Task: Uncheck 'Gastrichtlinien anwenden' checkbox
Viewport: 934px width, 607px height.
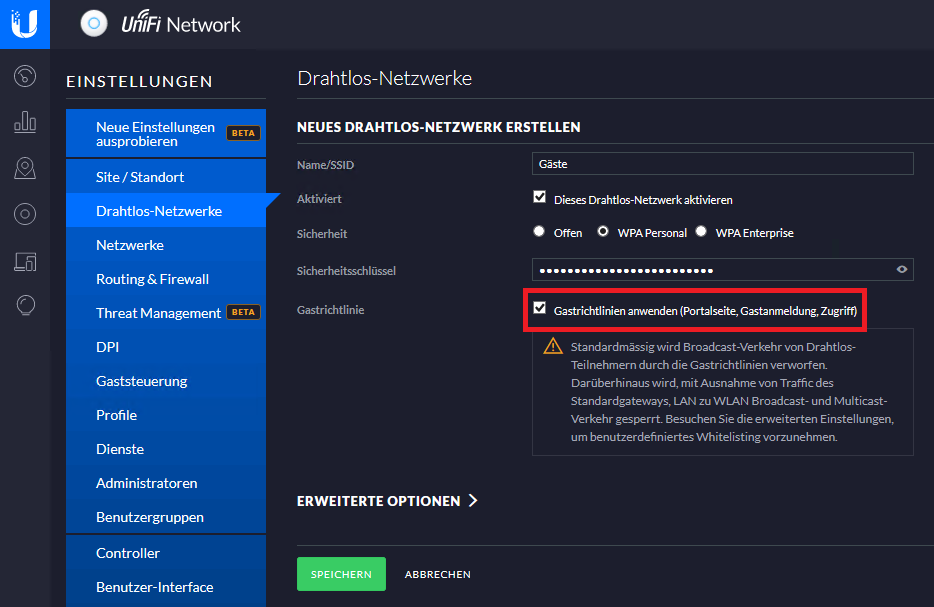Action: click(540, 309)
